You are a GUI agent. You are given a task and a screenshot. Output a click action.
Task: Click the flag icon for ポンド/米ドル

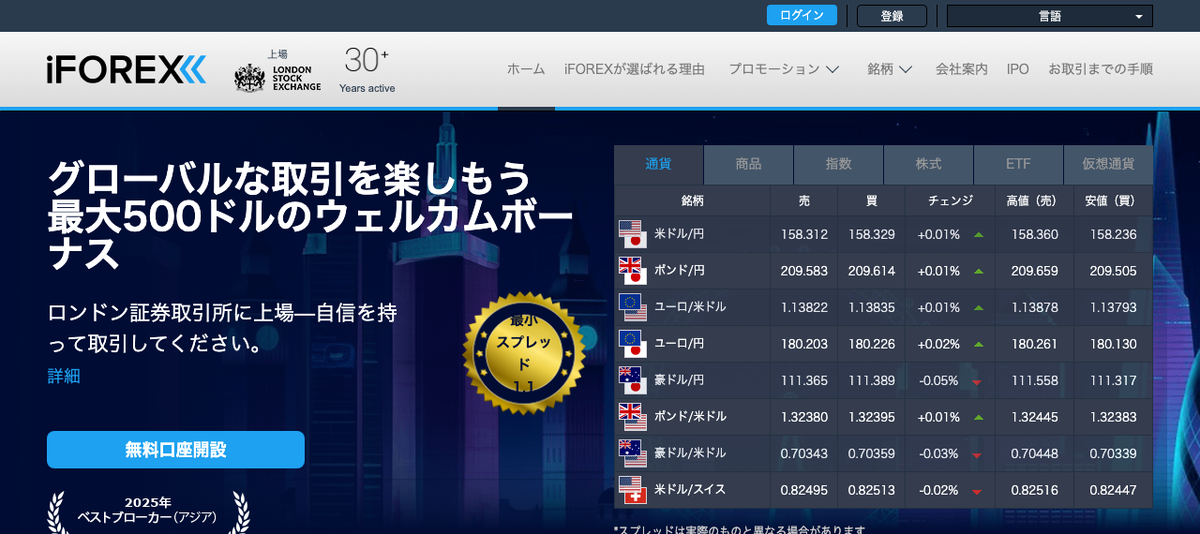tap(632, 416)
